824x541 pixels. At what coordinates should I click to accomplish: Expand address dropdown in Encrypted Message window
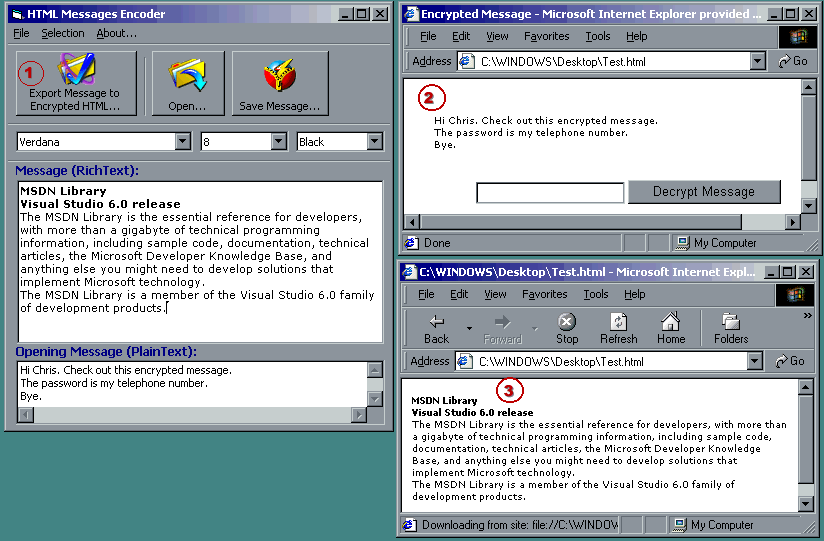click(757, 62)
